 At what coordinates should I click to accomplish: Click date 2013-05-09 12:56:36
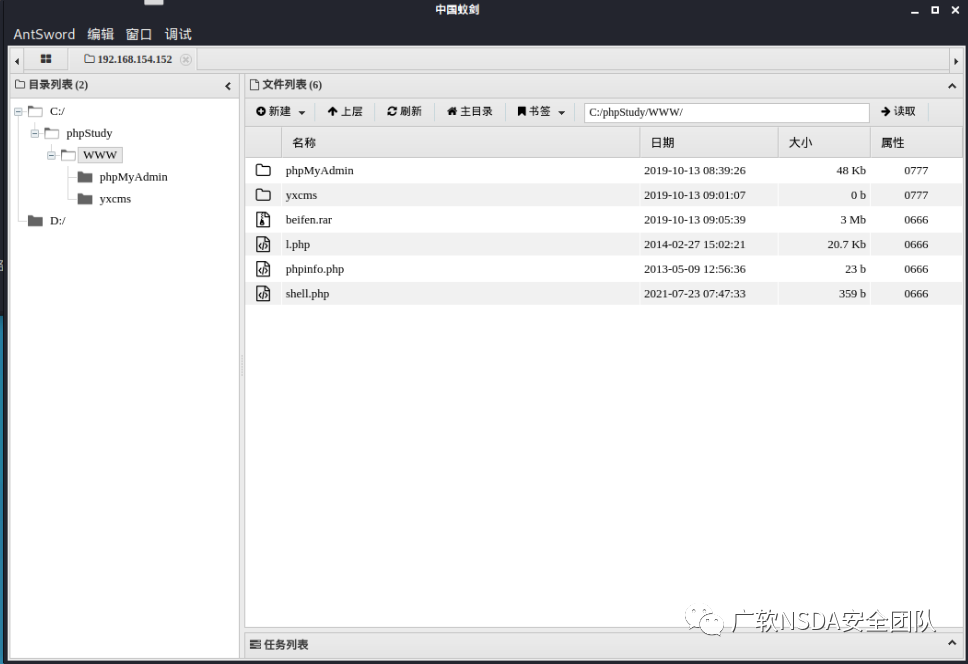point(695,269)
